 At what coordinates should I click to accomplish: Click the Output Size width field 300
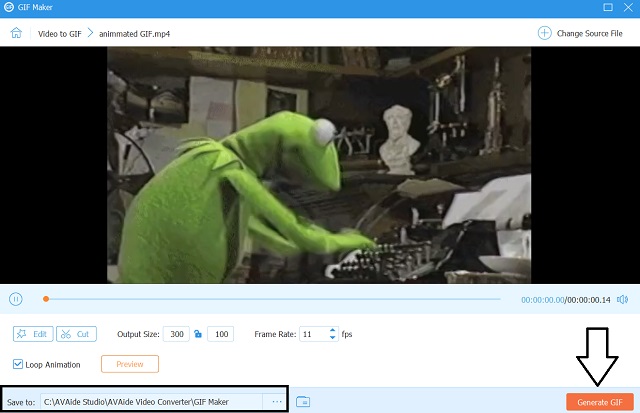coord(176,334)
